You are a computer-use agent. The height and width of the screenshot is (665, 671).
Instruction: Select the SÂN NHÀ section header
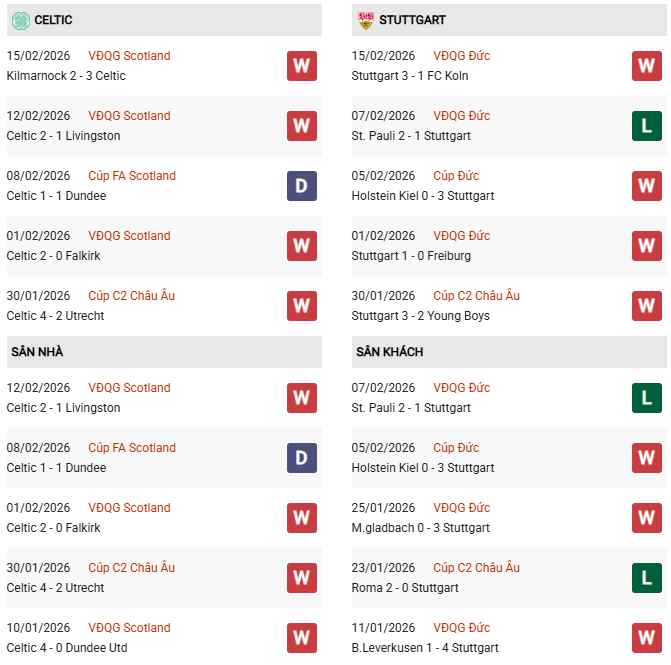coord(37,352)
